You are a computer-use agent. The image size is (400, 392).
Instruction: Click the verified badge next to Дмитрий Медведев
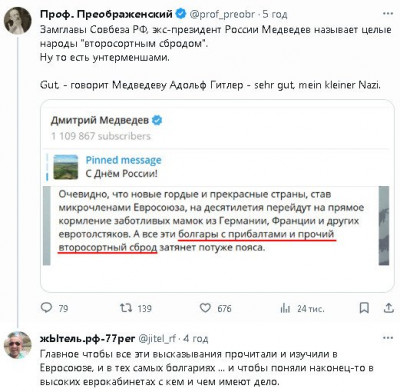(x=157, y=120)
